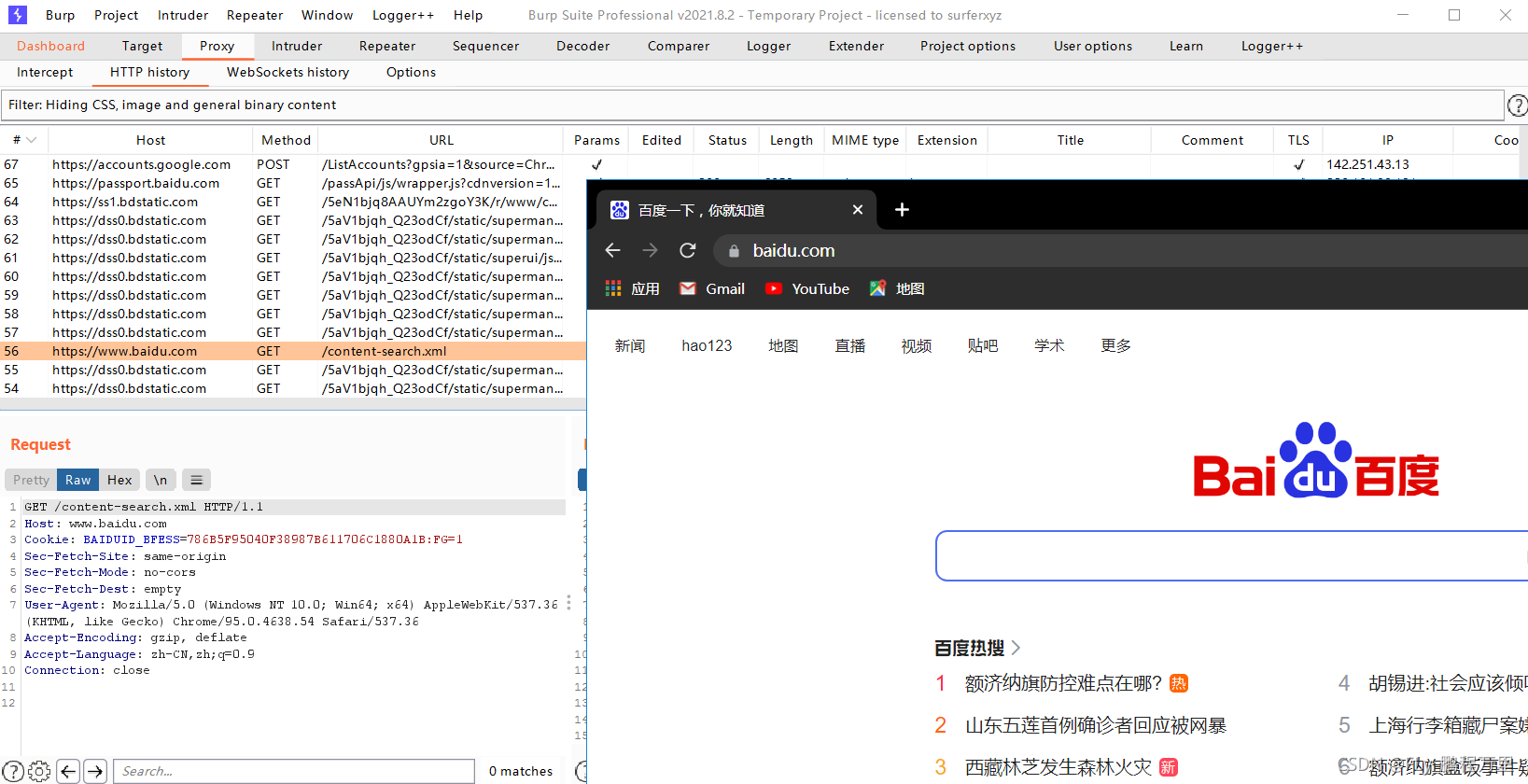
Task: Open the Maps bookmark icon
Action: pyautogui.click(x=877, y=288)
